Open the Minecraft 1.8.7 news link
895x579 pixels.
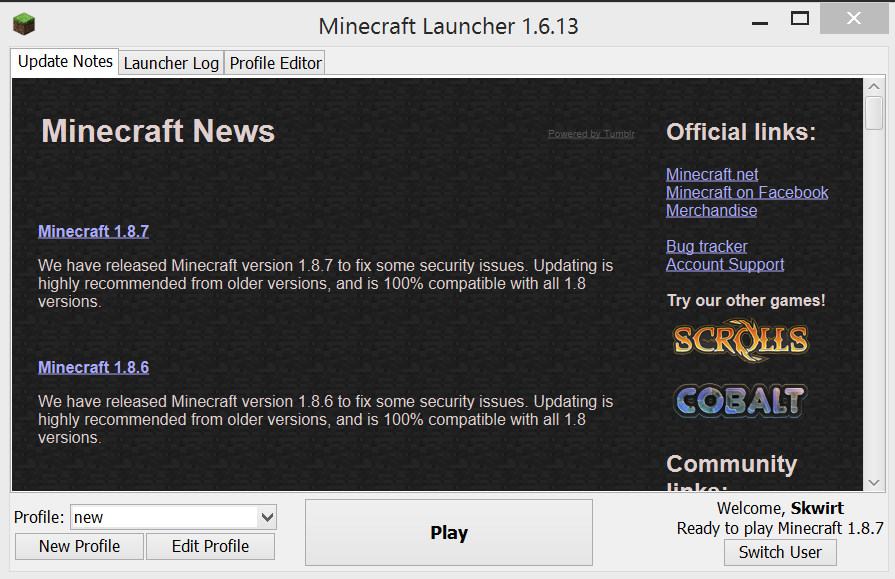94,231
